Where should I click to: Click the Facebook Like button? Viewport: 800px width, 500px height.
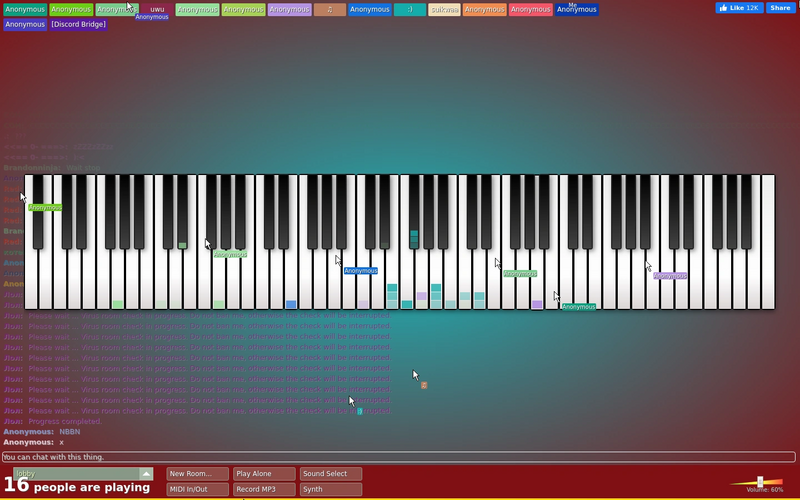[x=739, y=8]
